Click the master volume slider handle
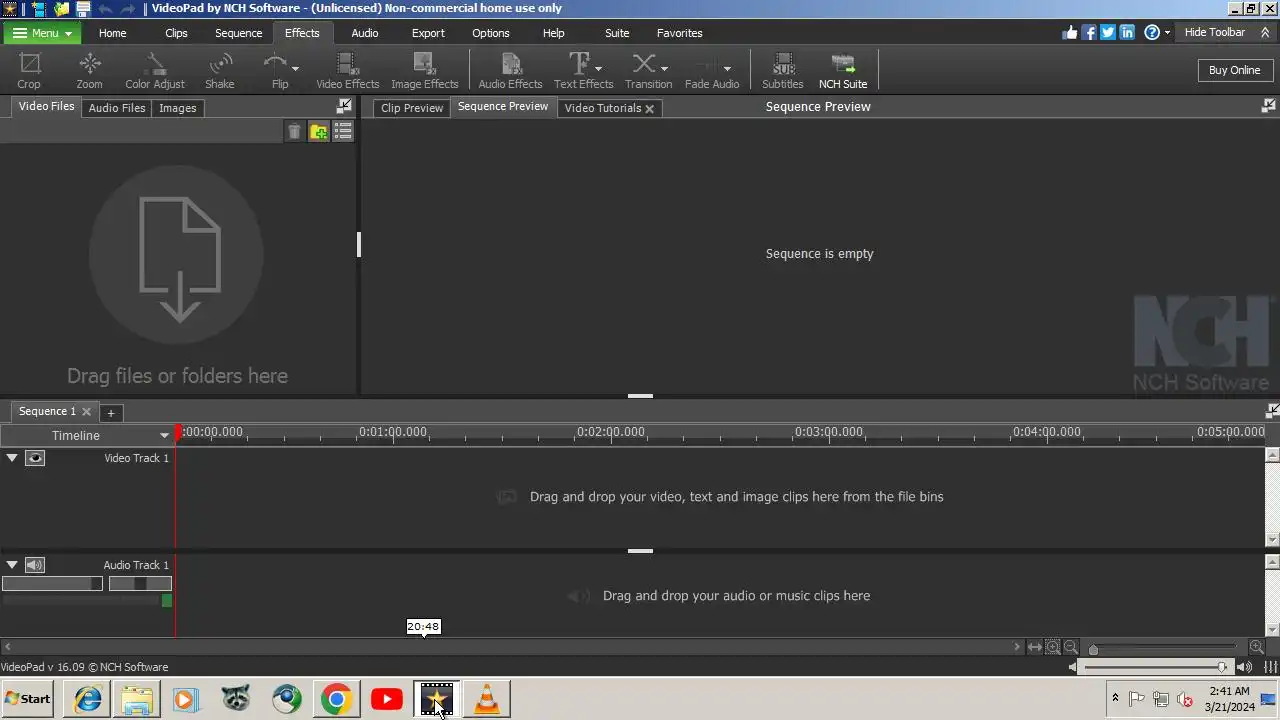Viewport: 1280px width, 720px height. click(1222, 667)
